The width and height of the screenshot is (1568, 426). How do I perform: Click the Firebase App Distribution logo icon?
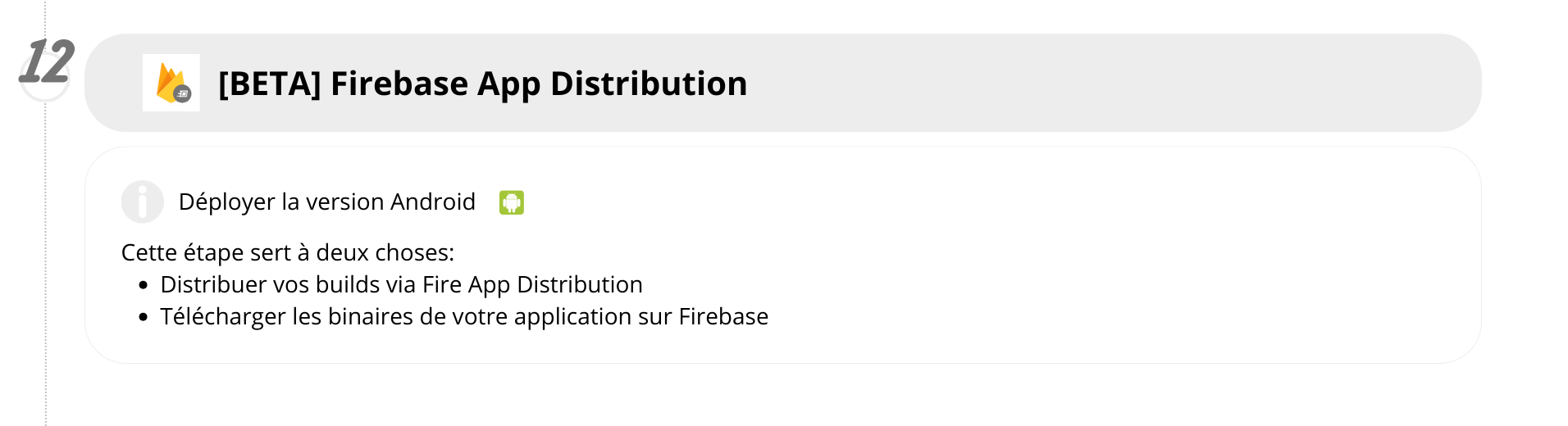click(170, 82)
